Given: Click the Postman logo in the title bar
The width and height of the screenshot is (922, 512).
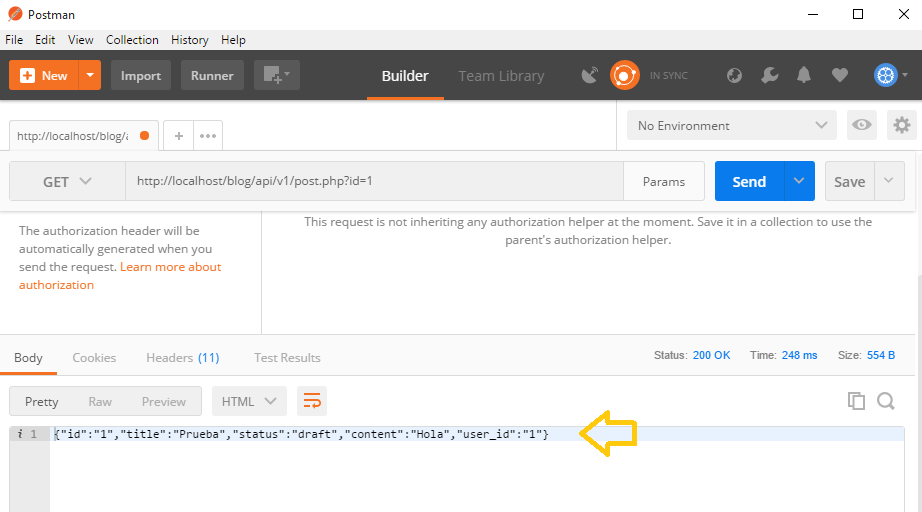Looking at the screenshot, I should pyautogui.click(x=15, y=14).
